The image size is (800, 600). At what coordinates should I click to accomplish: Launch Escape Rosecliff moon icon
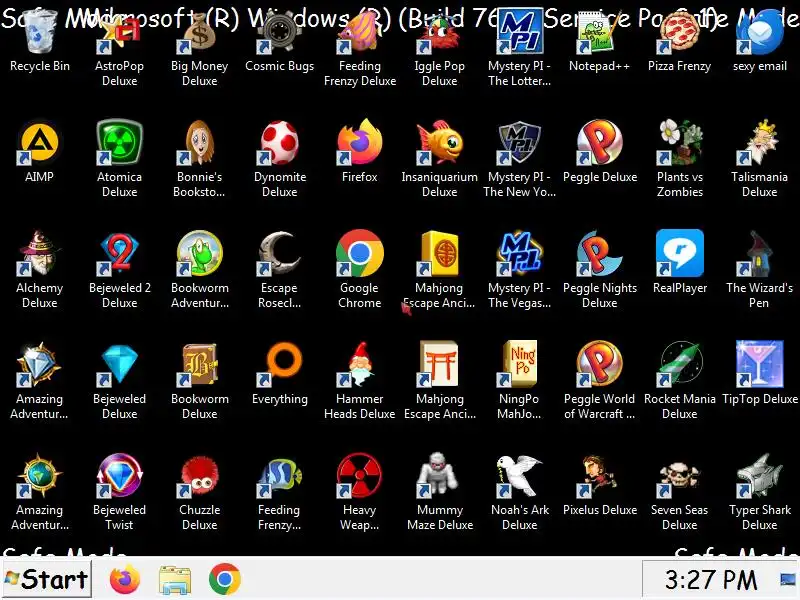(x=280, y=254)
